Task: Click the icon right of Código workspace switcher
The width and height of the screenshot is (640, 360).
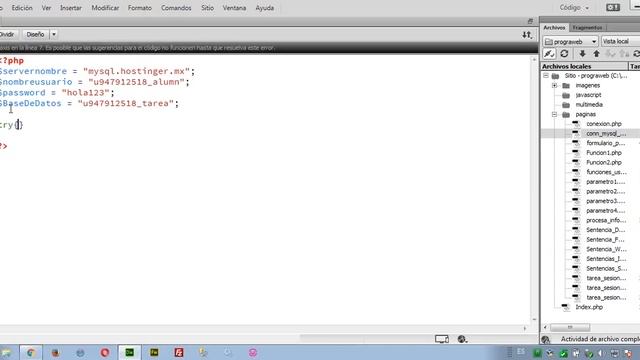Action: (613, 8)
